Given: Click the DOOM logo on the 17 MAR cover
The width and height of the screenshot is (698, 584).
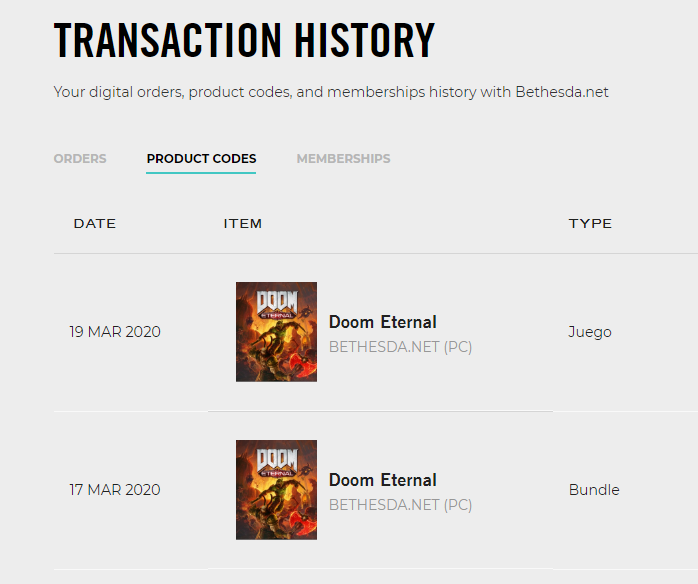Looking at the screenshot, I should click(276, 460).
